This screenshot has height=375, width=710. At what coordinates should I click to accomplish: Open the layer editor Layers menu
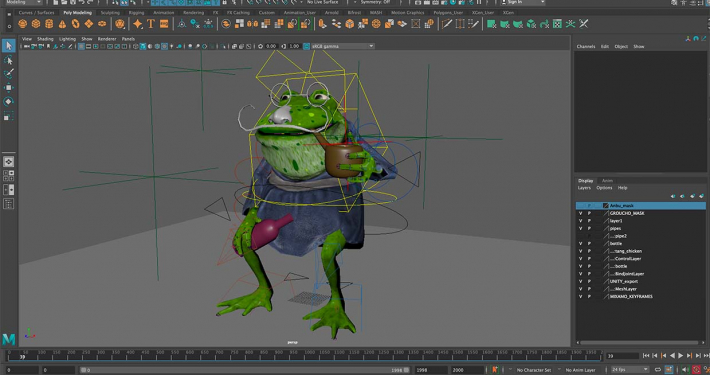click(x=584, y=188)
